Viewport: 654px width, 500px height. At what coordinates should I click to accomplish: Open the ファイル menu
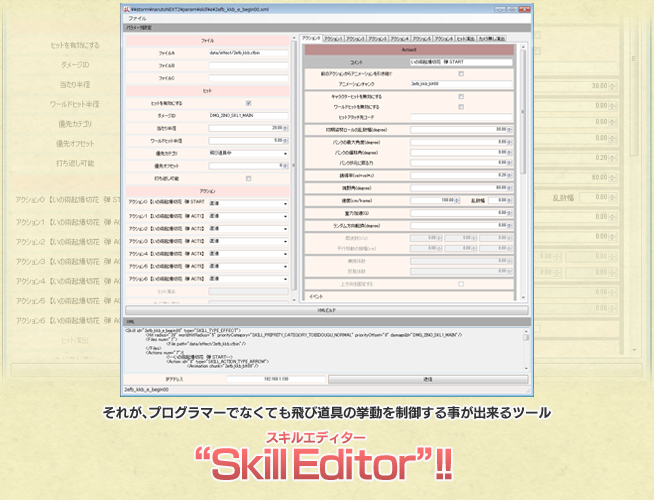137,19
